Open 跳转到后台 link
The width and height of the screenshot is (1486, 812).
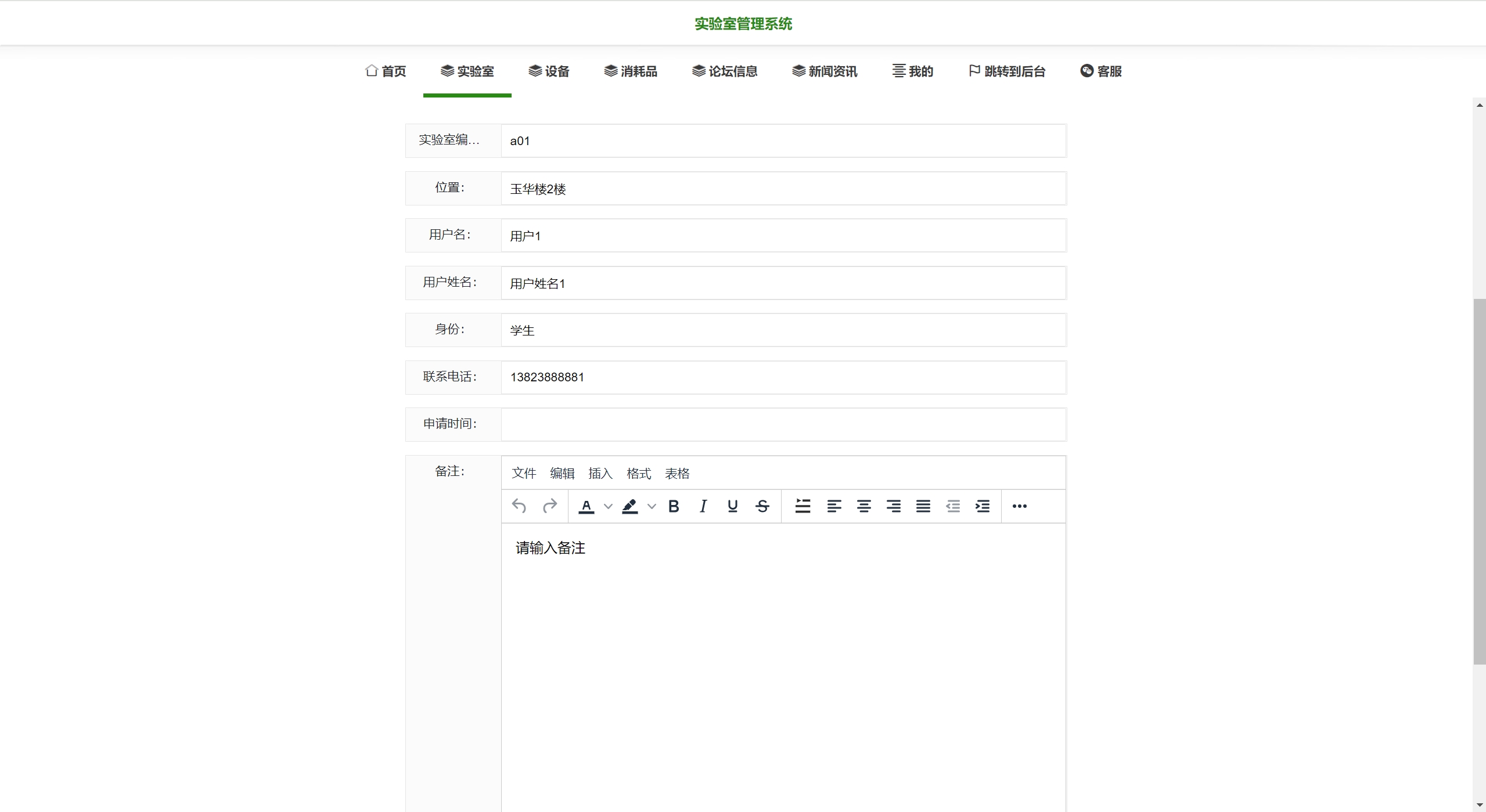[1007, 71]
